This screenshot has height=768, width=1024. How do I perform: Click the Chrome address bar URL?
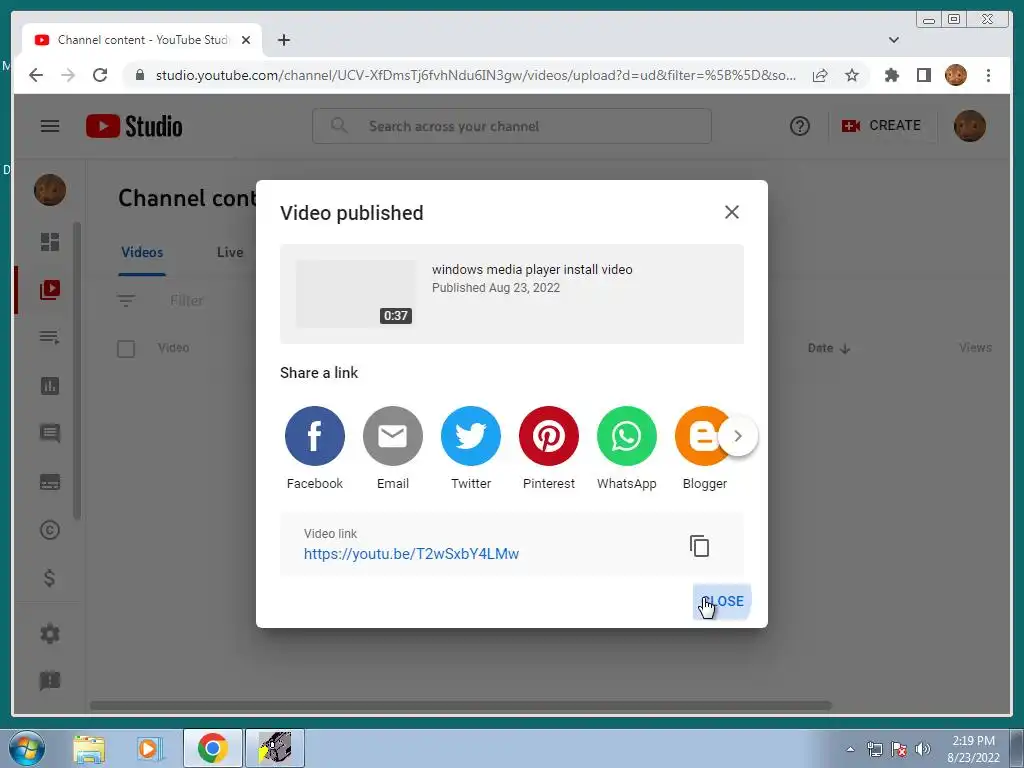475,75
